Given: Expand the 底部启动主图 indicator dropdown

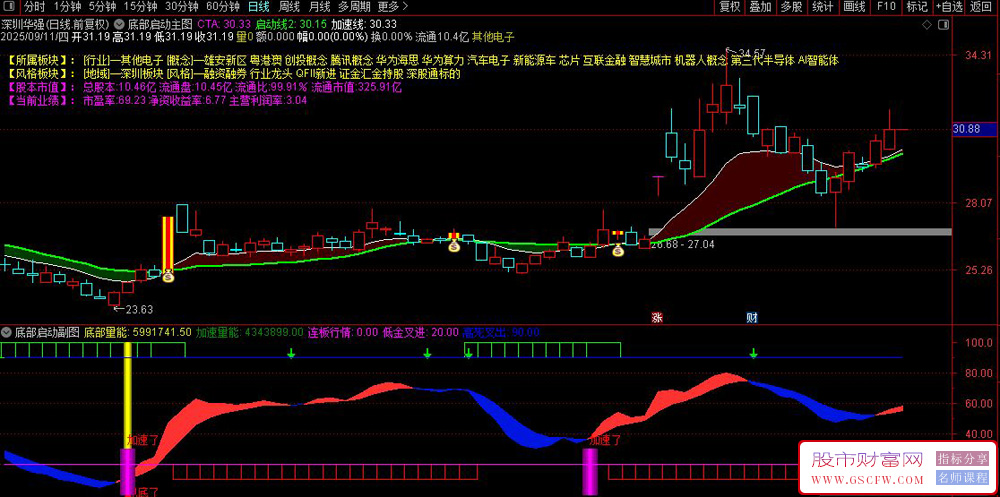Looking at the screenshot, I should click(121, 25).
